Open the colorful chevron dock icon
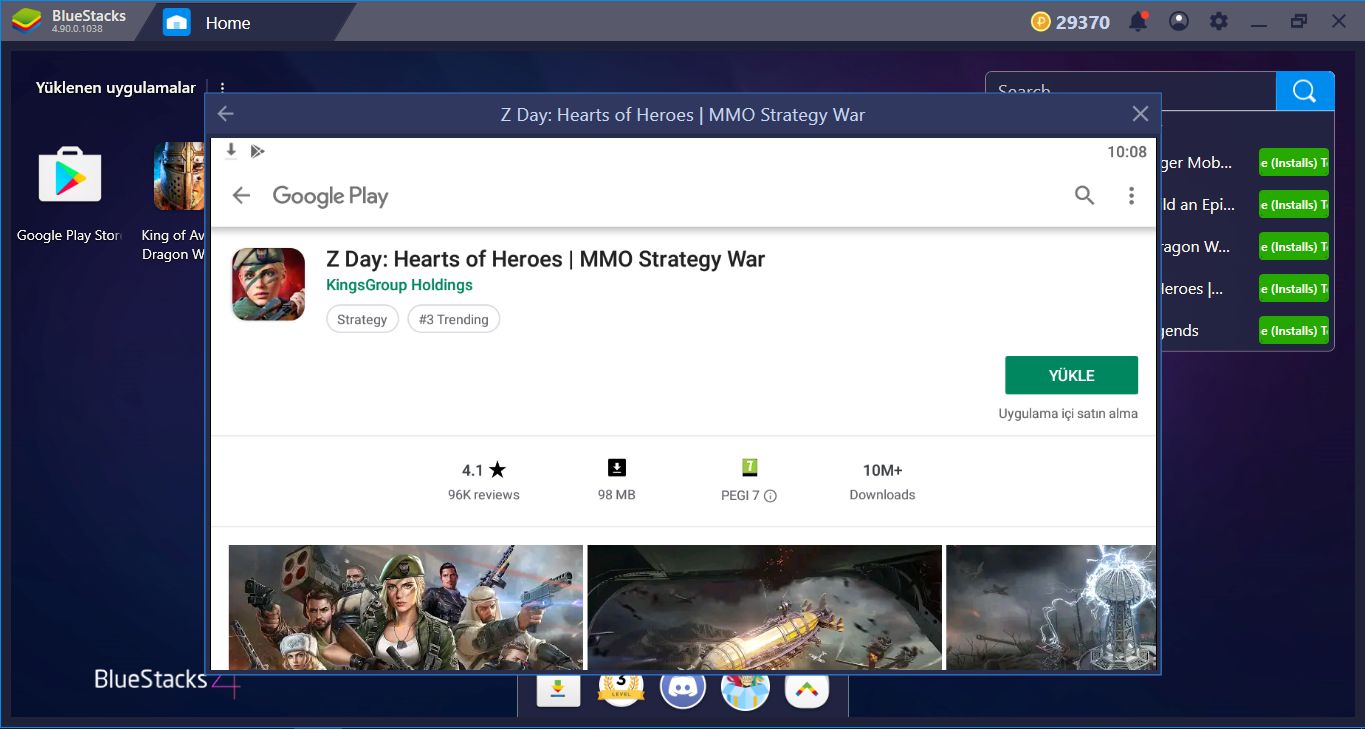Screen dimensions: 1365x729 (x=807, y=689)
